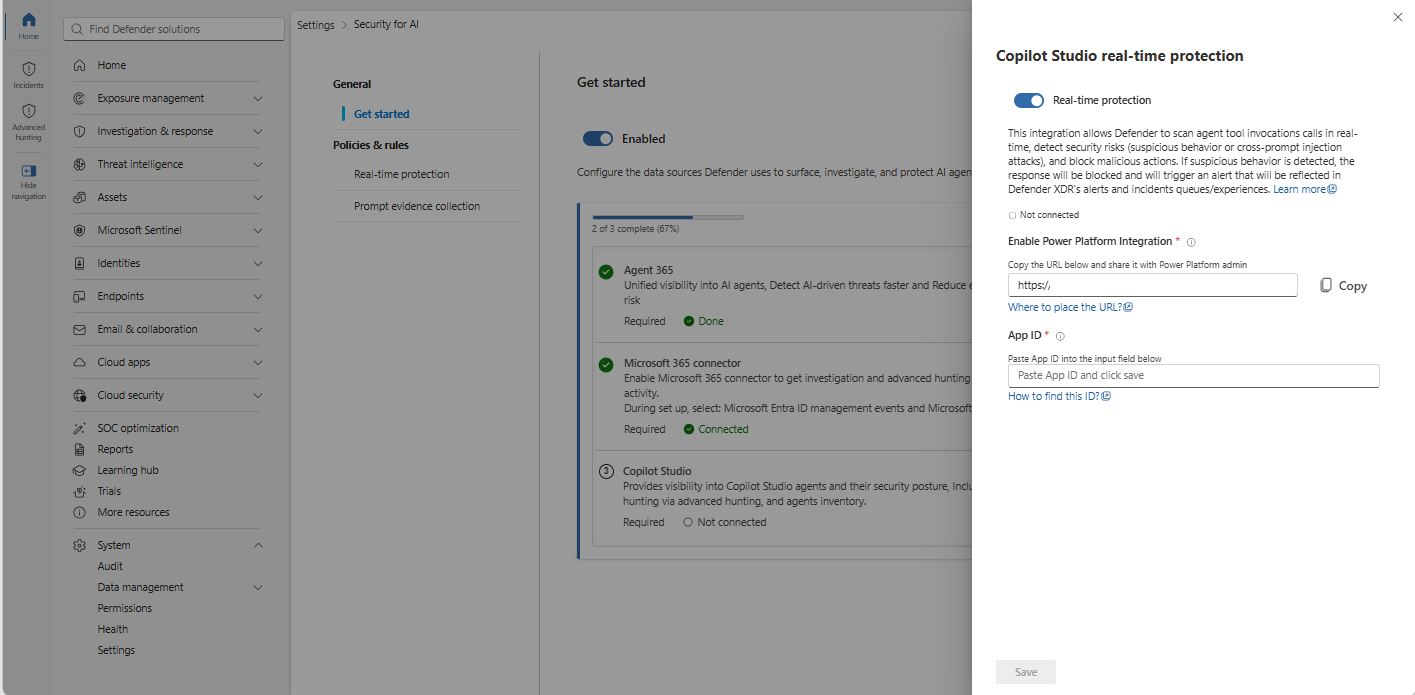Click the Hide navigation icon
The width and height of the screenshot is (1415, 695).
coord(28,171)
